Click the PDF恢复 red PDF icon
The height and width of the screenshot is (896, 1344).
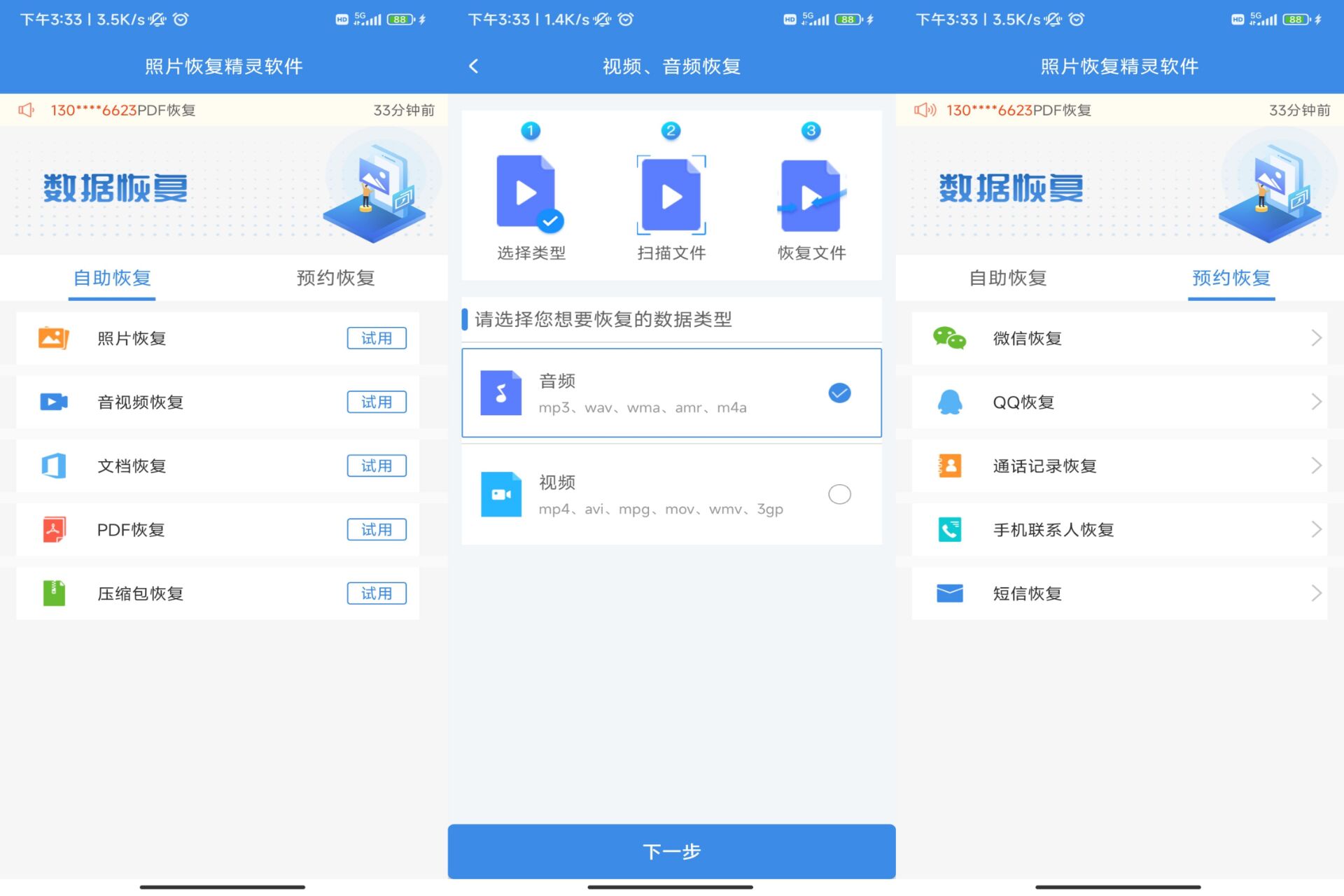pyautogui.click(x=53, y=530)
